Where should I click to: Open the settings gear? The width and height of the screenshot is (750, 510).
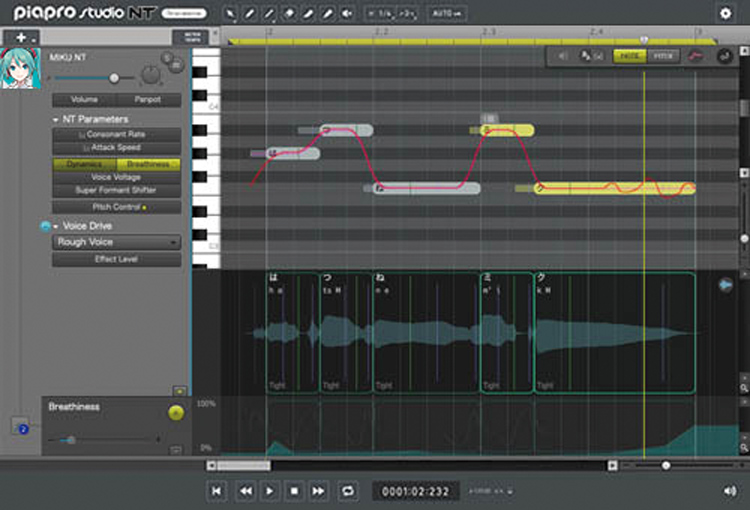(725, 13)
